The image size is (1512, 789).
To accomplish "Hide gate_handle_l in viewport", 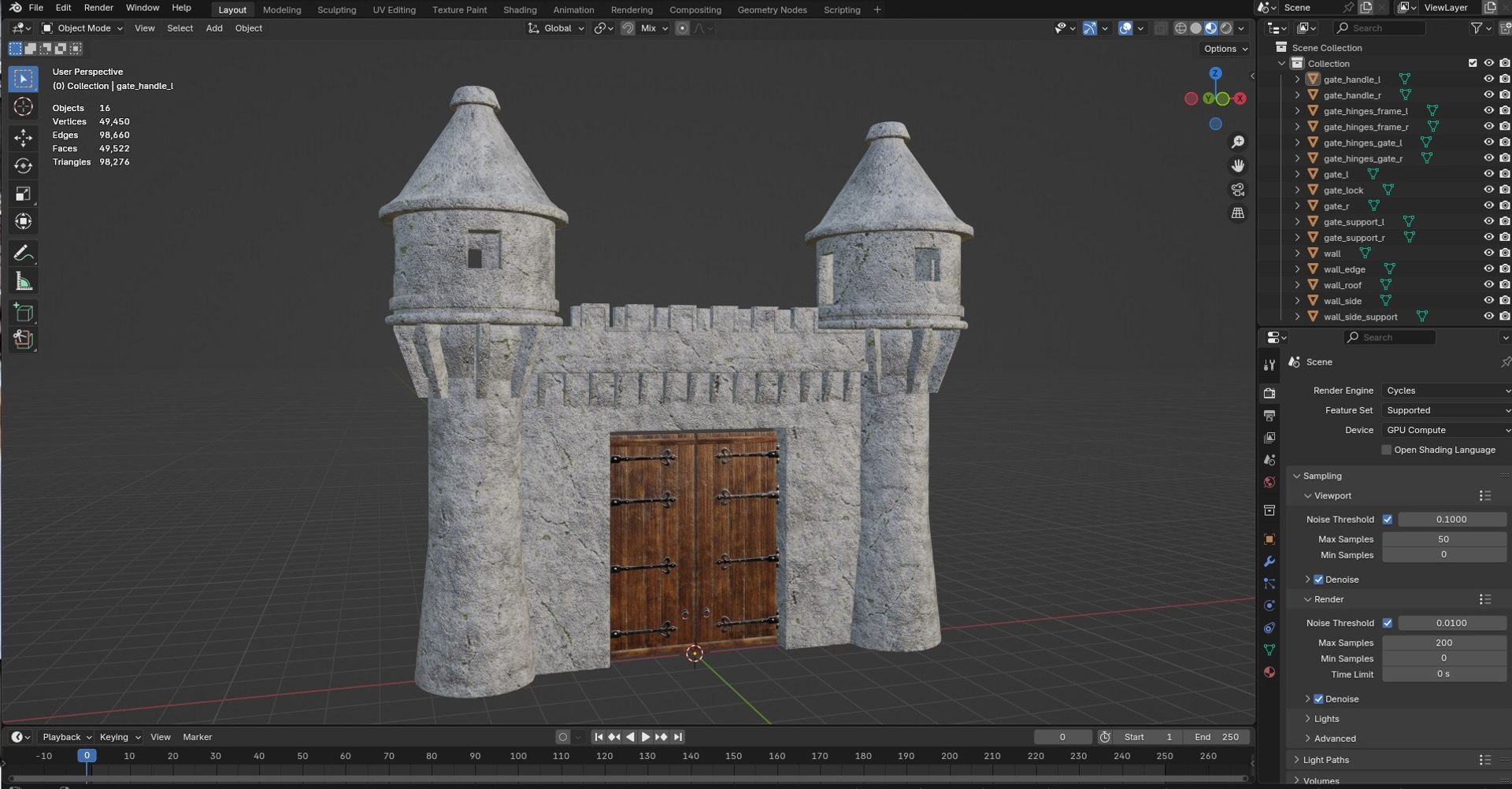I will point(1488,79).
